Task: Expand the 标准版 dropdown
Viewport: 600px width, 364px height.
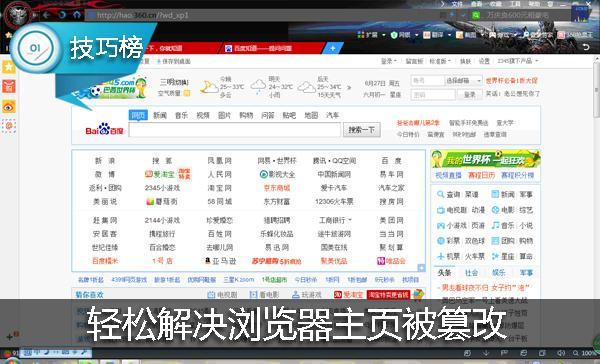Action: pyautogui.click(x=440, y=61)
